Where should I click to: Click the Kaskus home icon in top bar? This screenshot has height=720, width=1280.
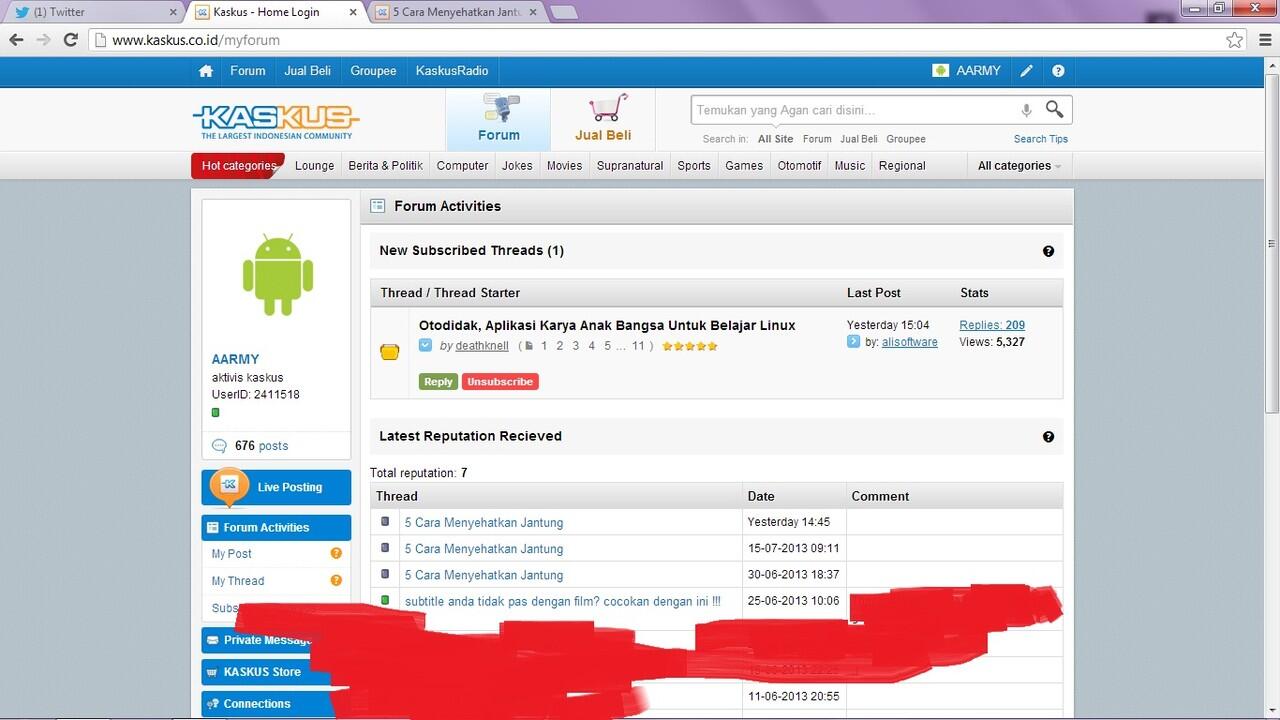(x=206, y=71)
